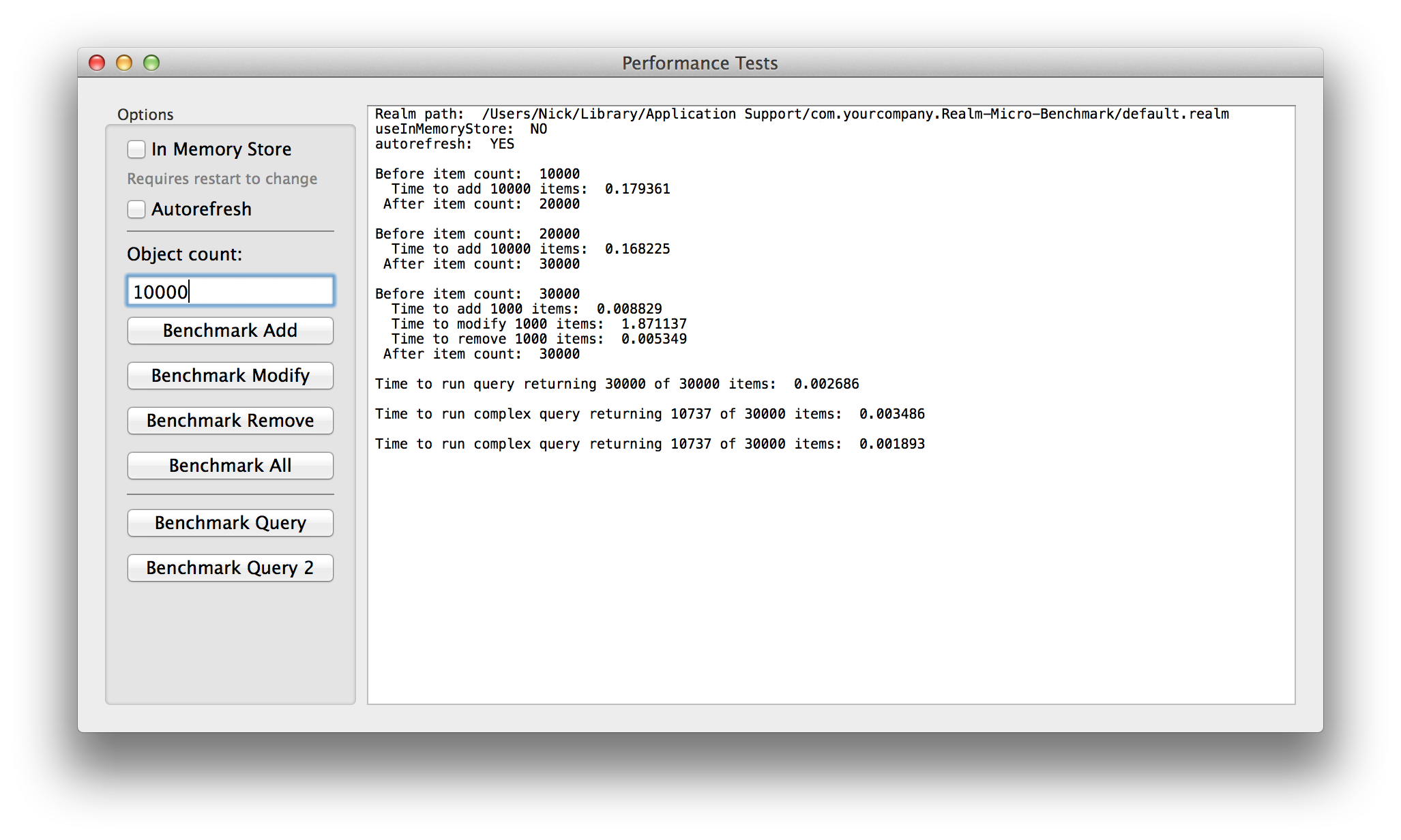Image resolution: width=1401 pixels, height=840 pixels.
Task: Click the remove 1000 items timing line
Action: pos(539,339)
